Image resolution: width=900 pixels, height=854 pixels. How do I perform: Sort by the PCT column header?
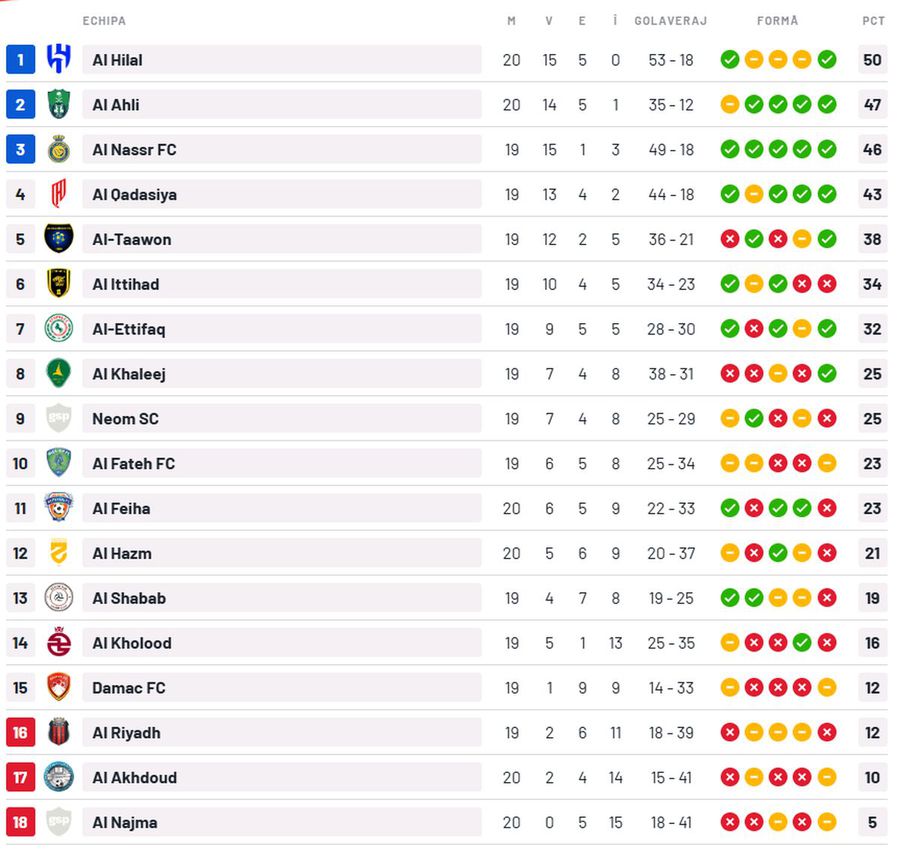pos(873,21)
